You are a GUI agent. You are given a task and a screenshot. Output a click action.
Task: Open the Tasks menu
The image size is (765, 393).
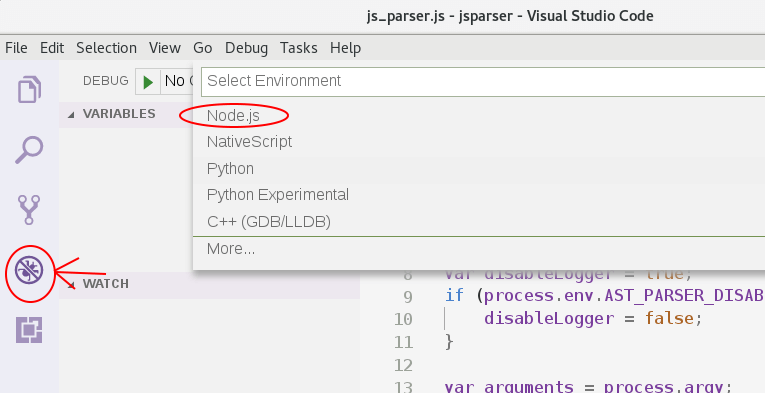[x=299, y=48]
